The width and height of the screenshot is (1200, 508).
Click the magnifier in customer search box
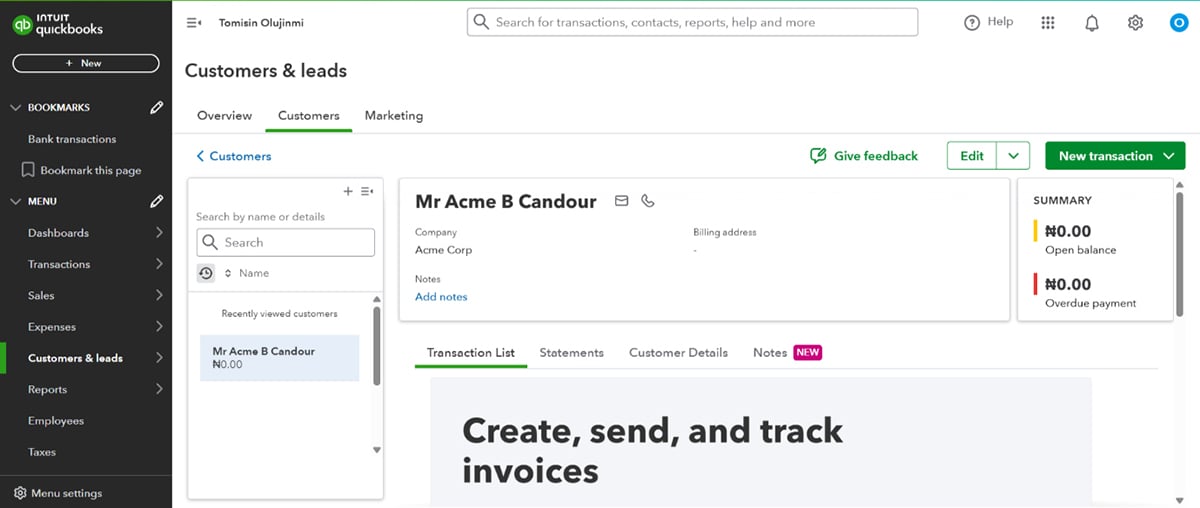tap(210, 242)
